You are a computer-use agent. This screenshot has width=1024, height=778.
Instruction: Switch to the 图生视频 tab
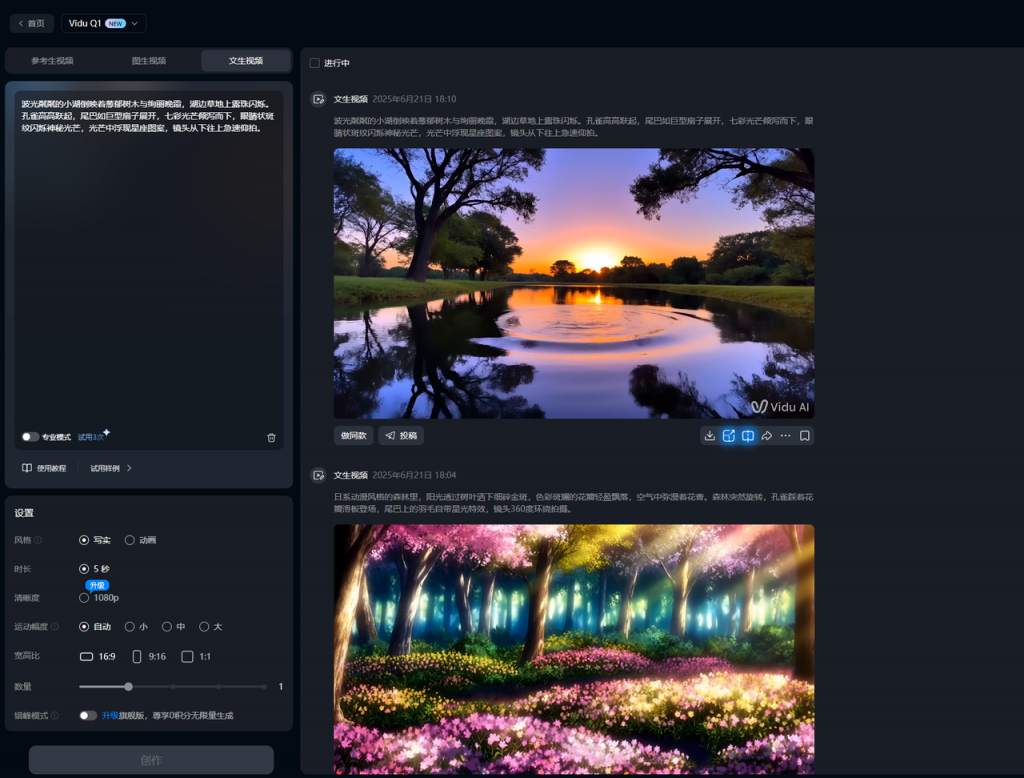149,61
